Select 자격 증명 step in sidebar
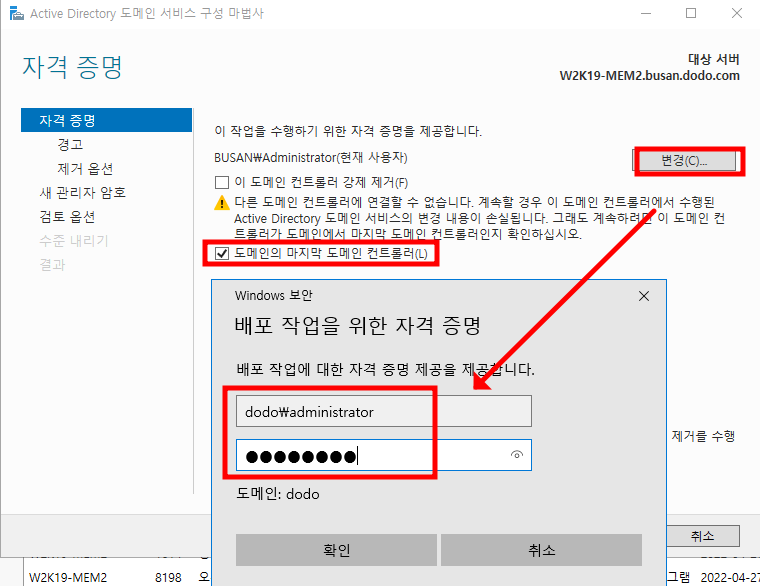 pyautogui.click(x=107, y=120)
